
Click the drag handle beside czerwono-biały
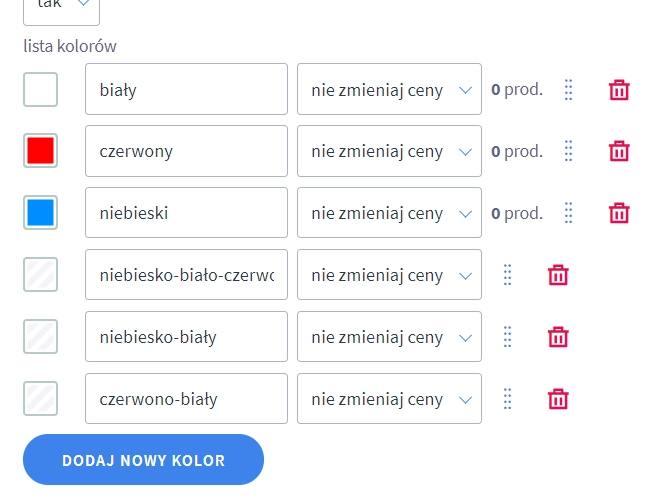click(x=507, y=399)
